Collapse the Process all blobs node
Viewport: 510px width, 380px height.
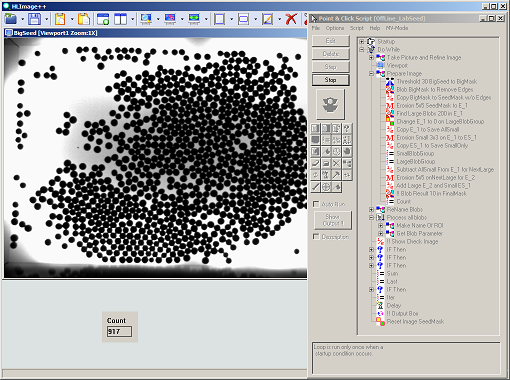pos(371,218)
